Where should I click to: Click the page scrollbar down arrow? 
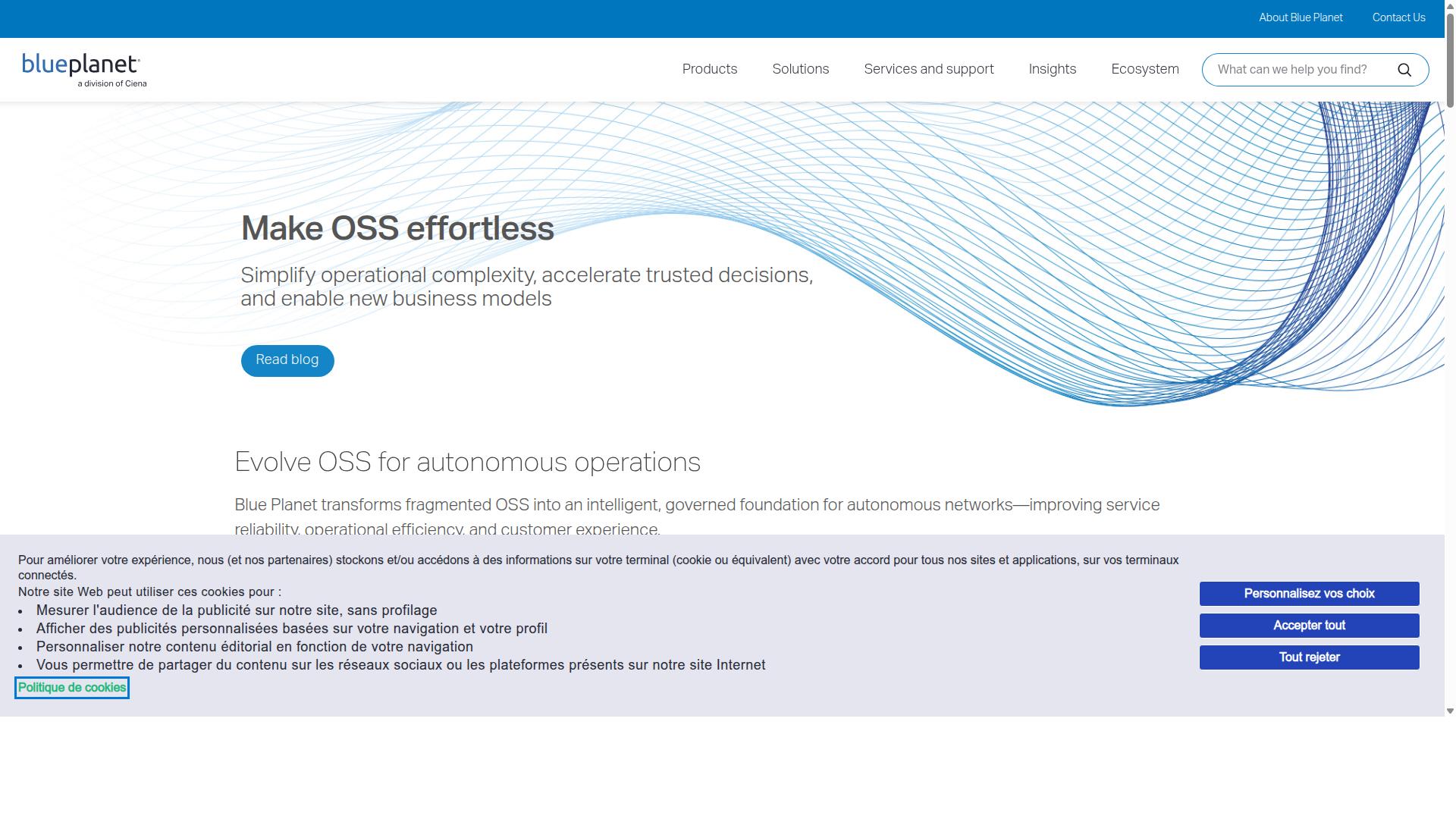click(x=1450, y=711)
